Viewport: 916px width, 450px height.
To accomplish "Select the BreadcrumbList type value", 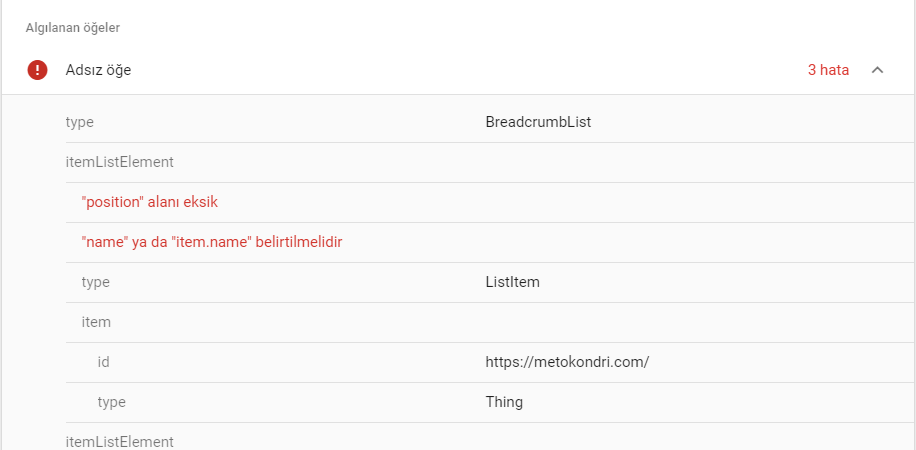I will [538, 122].
